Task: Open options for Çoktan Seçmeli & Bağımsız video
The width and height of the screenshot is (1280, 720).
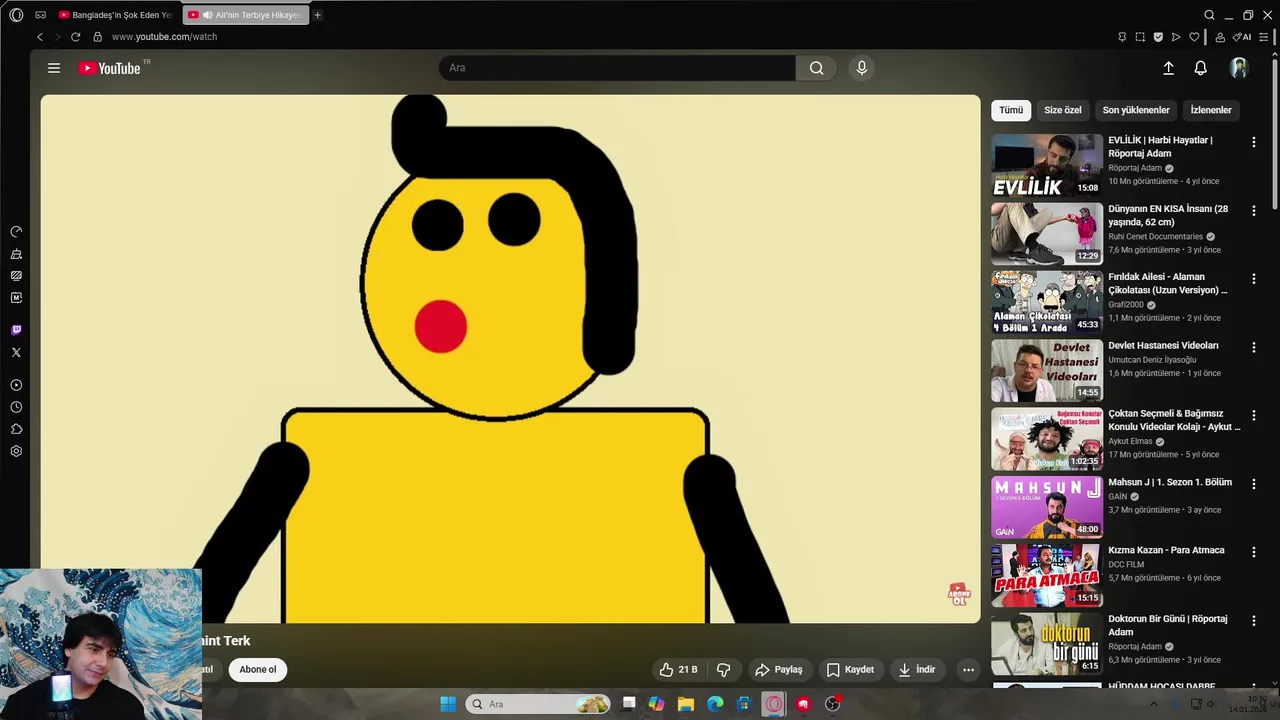Action: point(1254,415)
